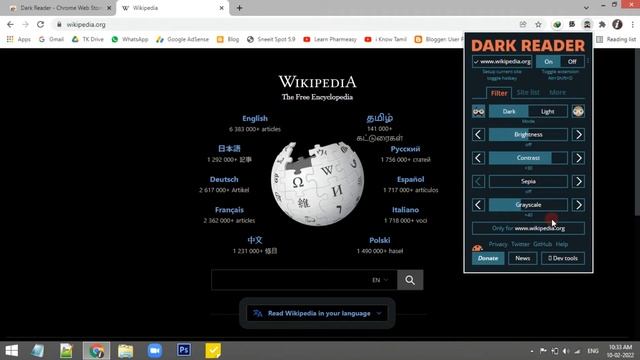Screen dimensions: 640x360
Task: Decrease Brightness with left arrow
Action: coord(478,135)
